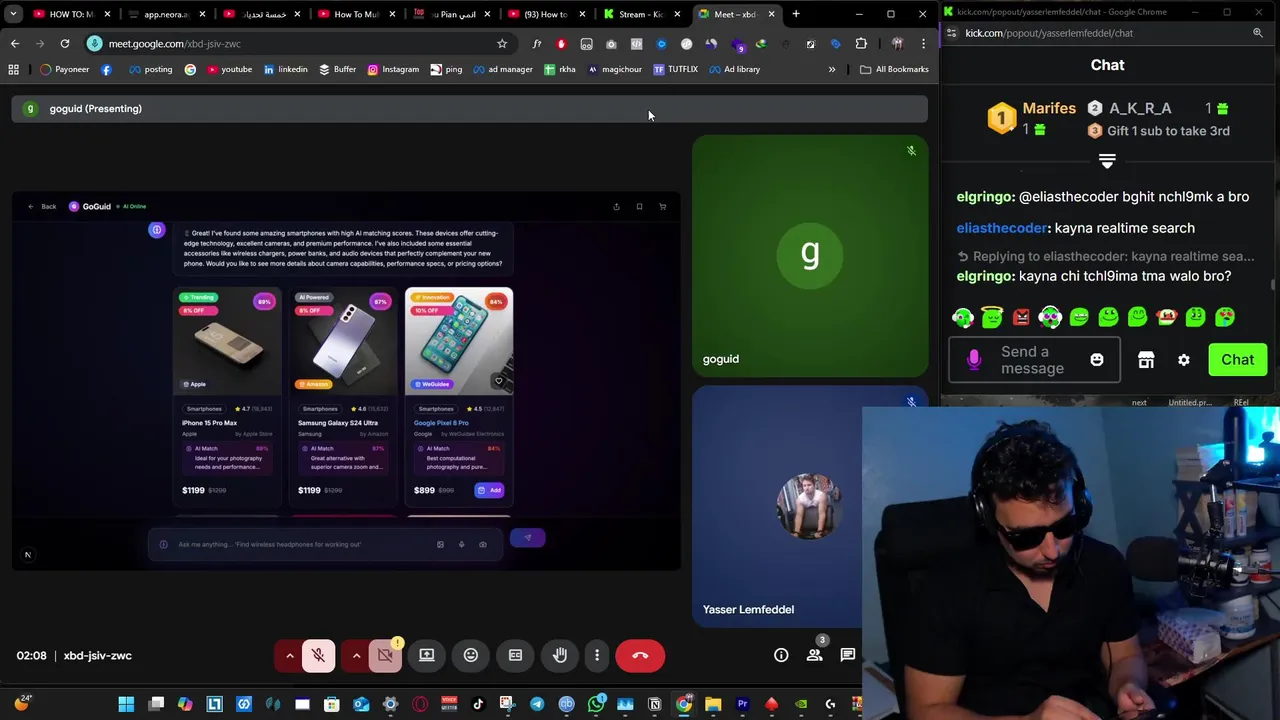Screen dimensions: 1280x720
Task: Open the Meet in-call chat icon
Action: (x=847, y=656)
